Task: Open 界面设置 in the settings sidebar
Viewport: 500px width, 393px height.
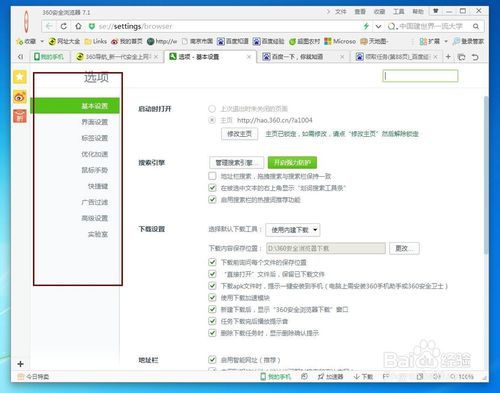Action: click(x=94, y=122)
